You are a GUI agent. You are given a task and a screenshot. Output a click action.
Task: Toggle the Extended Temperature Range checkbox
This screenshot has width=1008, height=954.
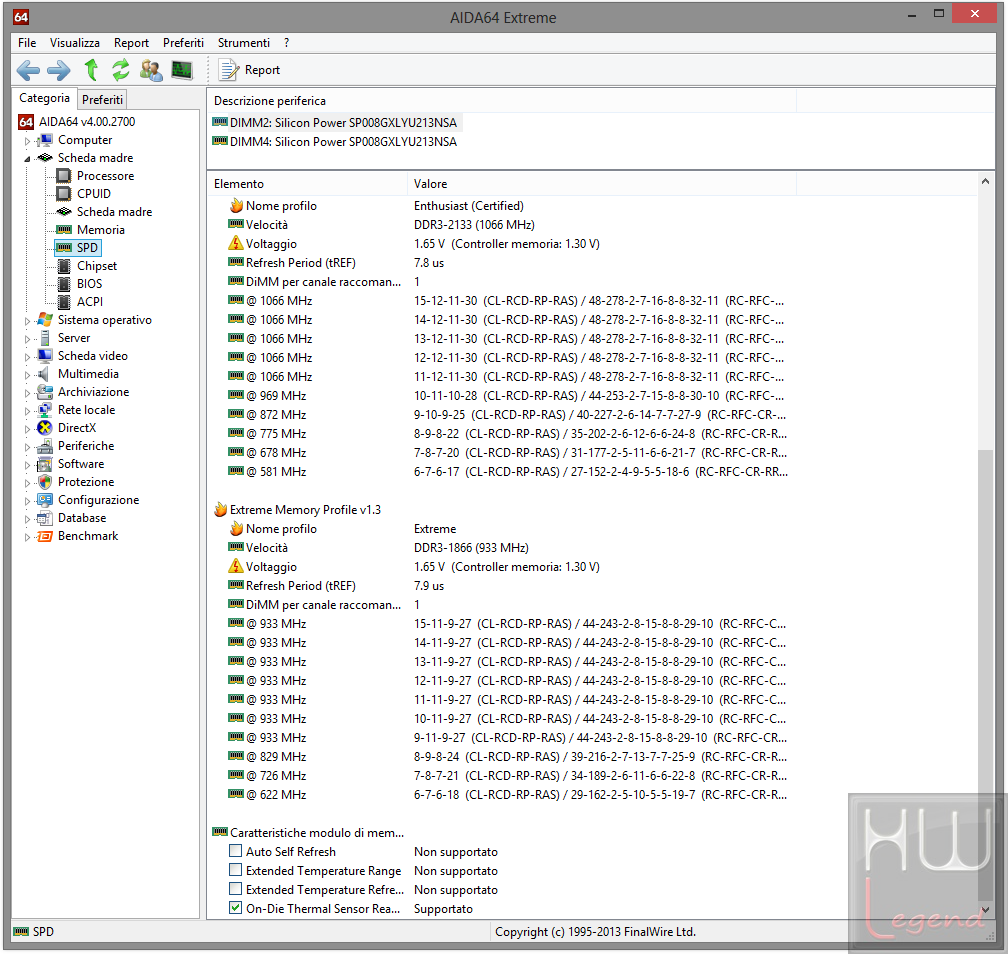pos(236,870)
